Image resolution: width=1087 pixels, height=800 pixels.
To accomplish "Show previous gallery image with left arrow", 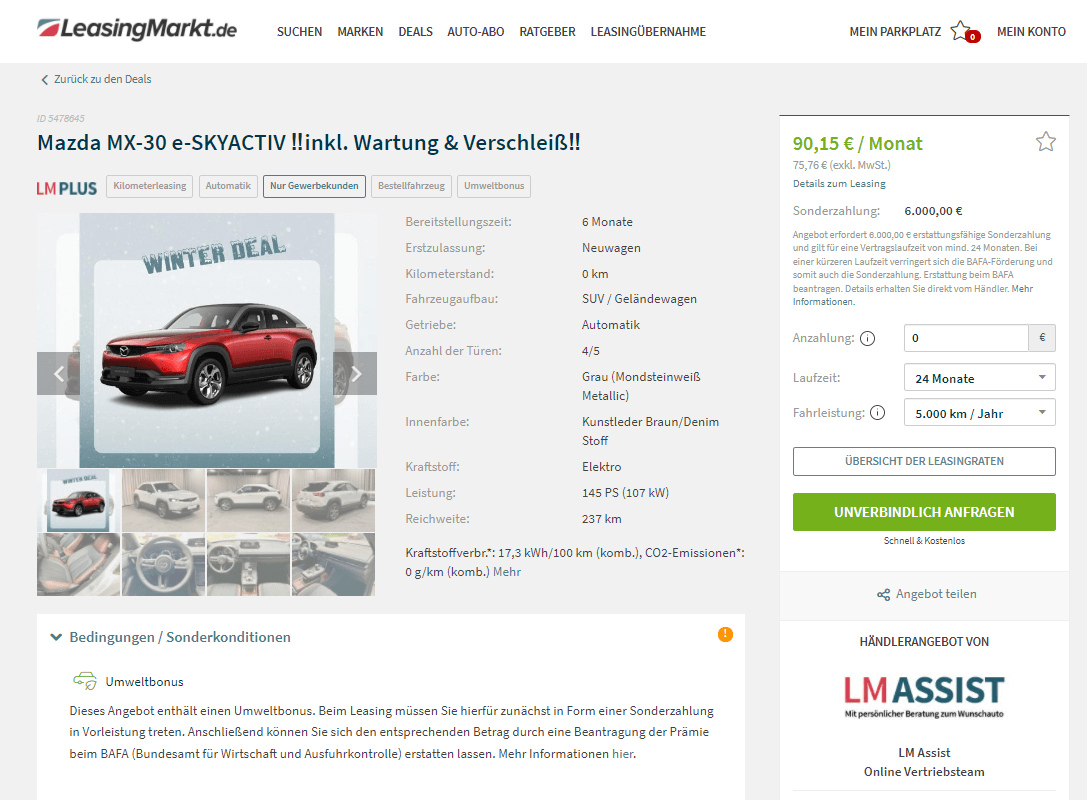I will (59, 374).
